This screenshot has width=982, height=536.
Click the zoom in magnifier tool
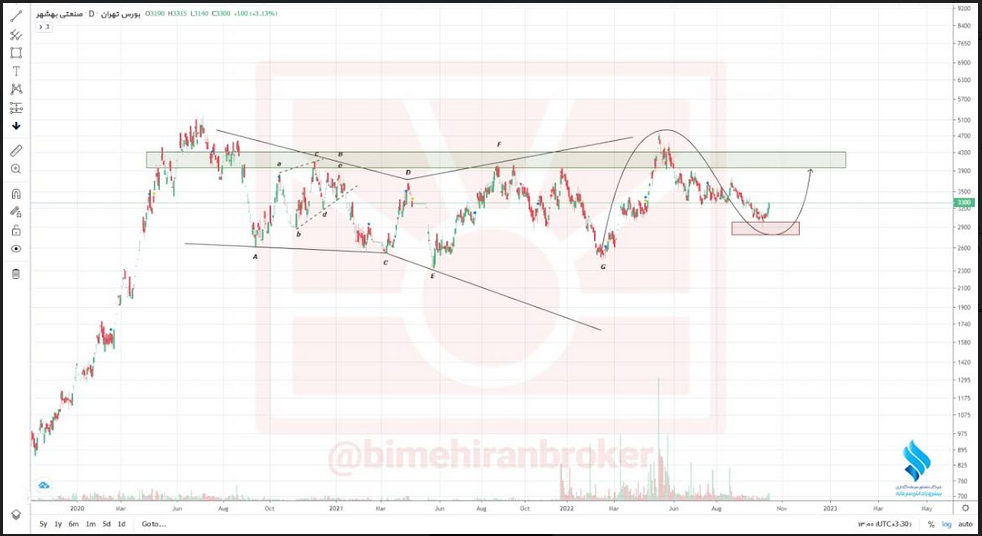[x=16, y=169]
